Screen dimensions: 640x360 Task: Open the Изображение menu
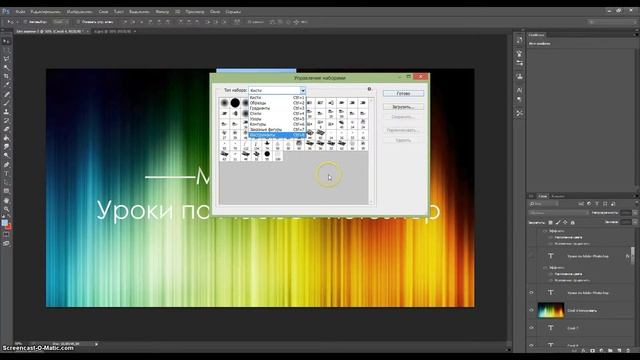(x=79, y=11)
